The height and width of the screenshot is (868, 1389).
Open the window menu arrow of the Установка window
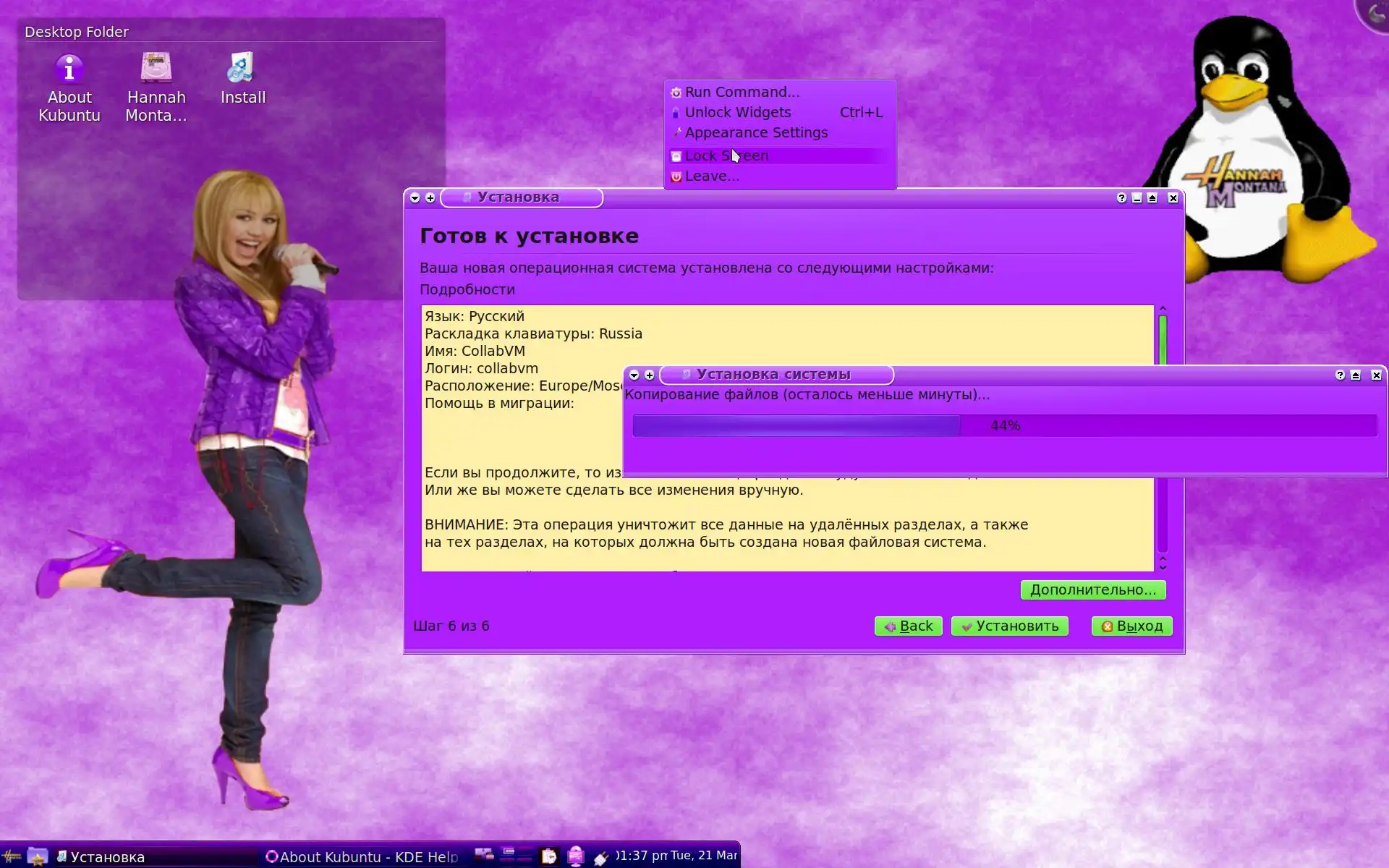pos(415,198)
